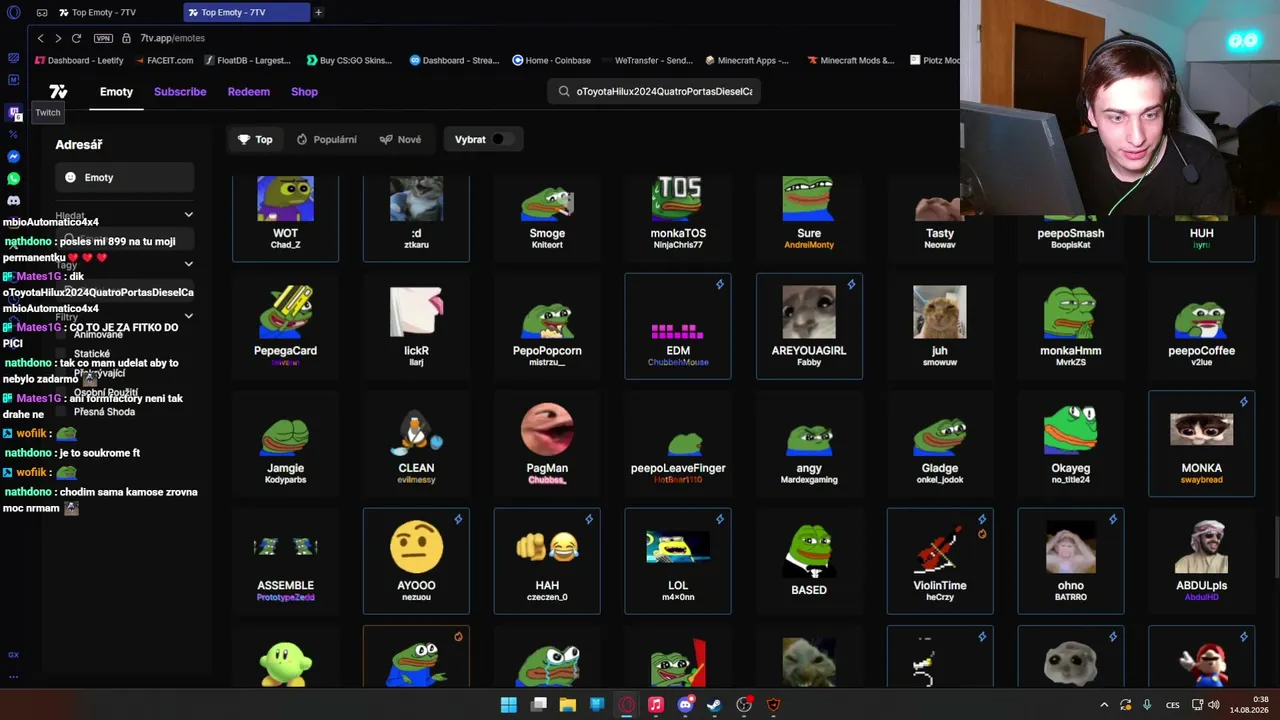
Task: Open the BASED emote
Action: point(809,560)
